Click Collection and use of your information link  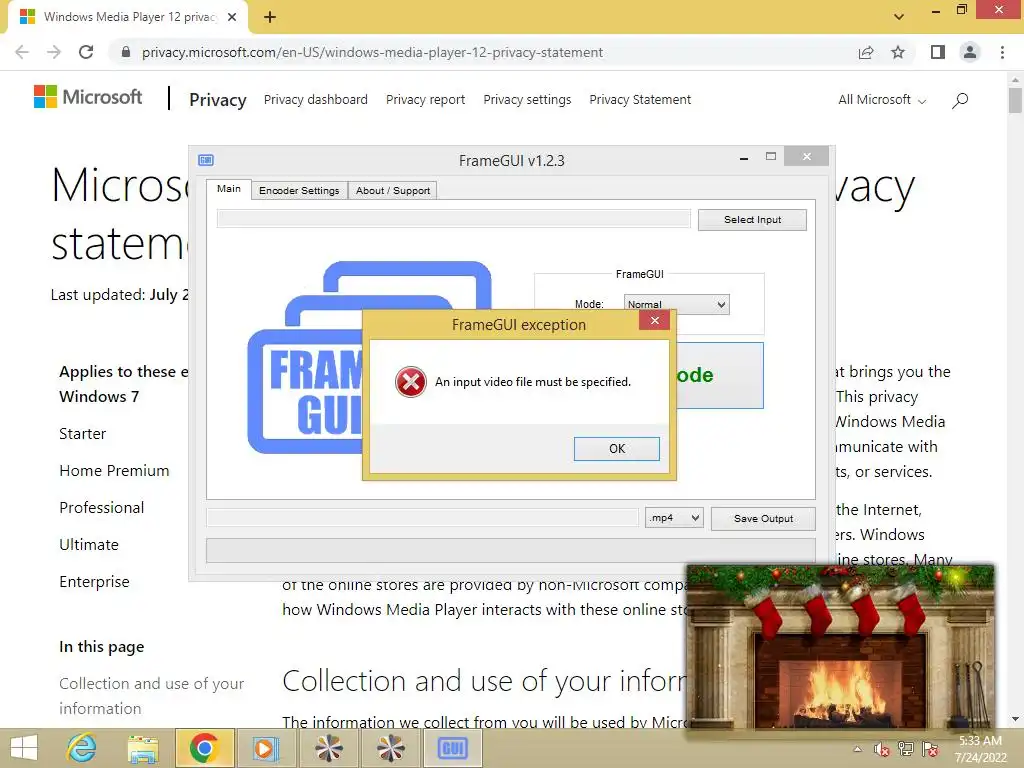152,696
